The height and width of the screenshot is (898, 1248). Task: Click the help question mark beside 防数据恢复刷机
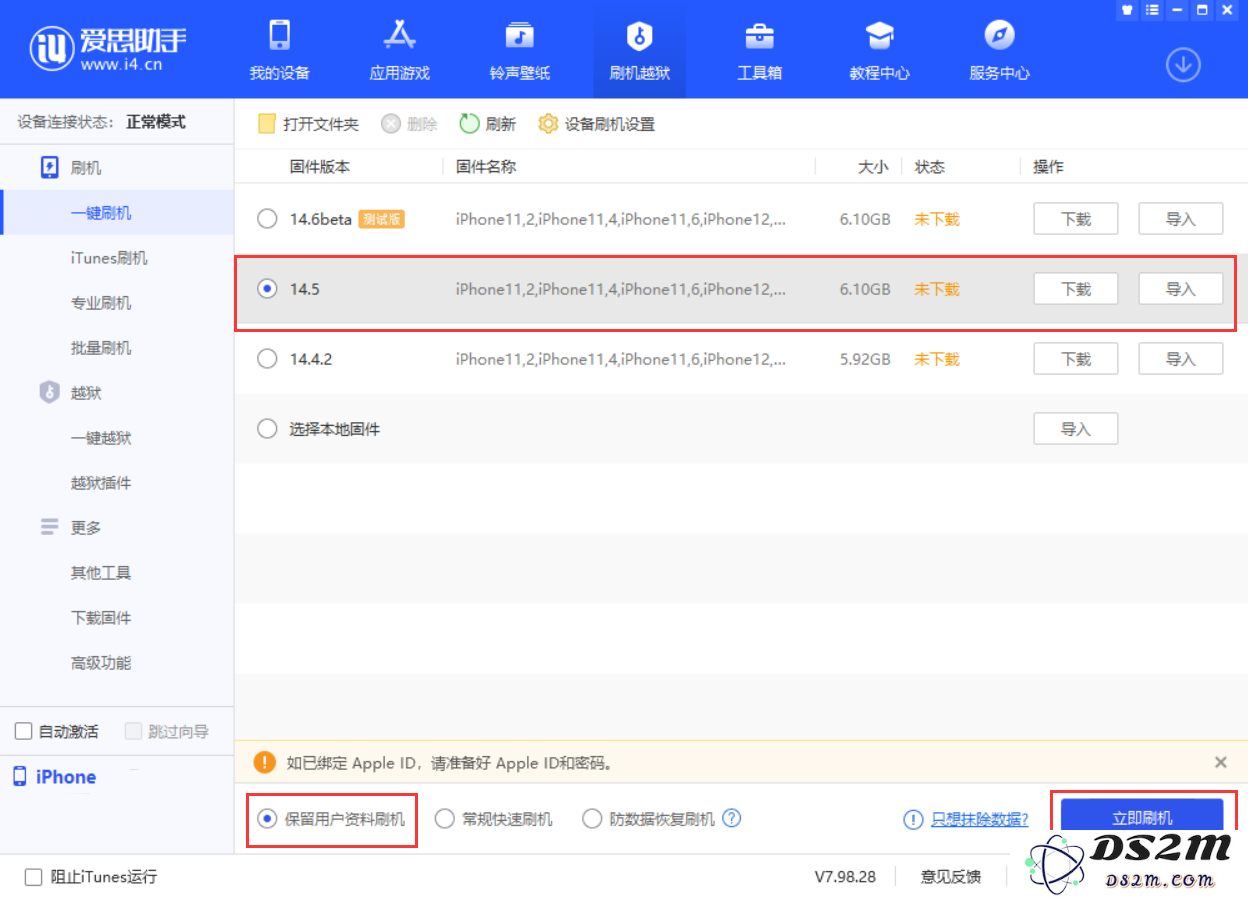(x=732, y=818)
